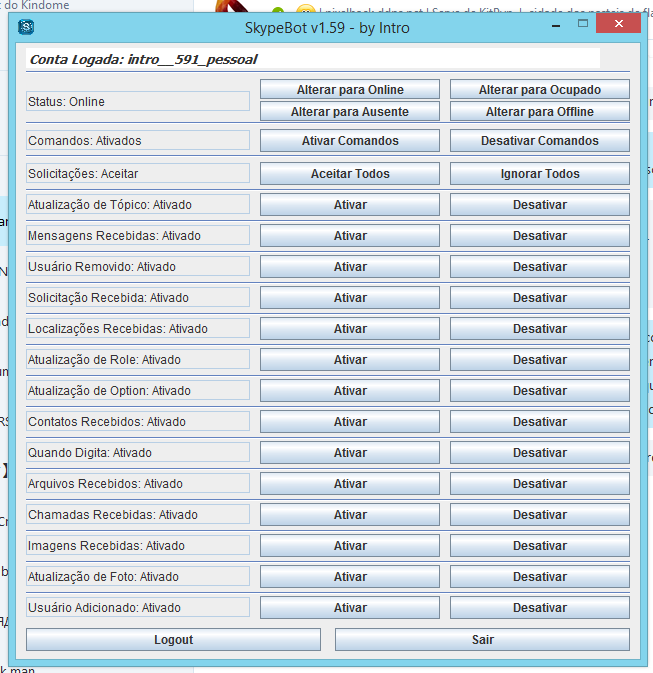Ativar Localizações Recebidas
Viewport: 653px width, 673px height.
click(350, 328)
